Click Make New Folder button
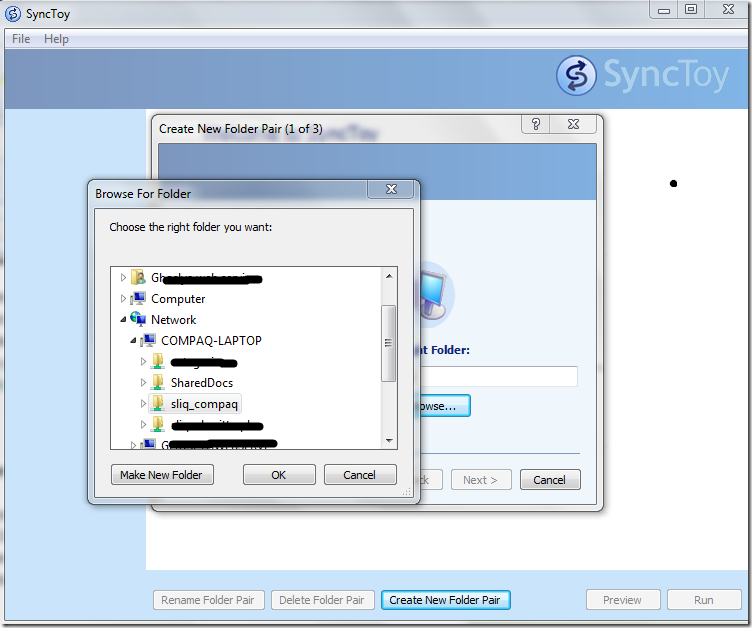Screen dimensions: 752x628 pos(162,474)
